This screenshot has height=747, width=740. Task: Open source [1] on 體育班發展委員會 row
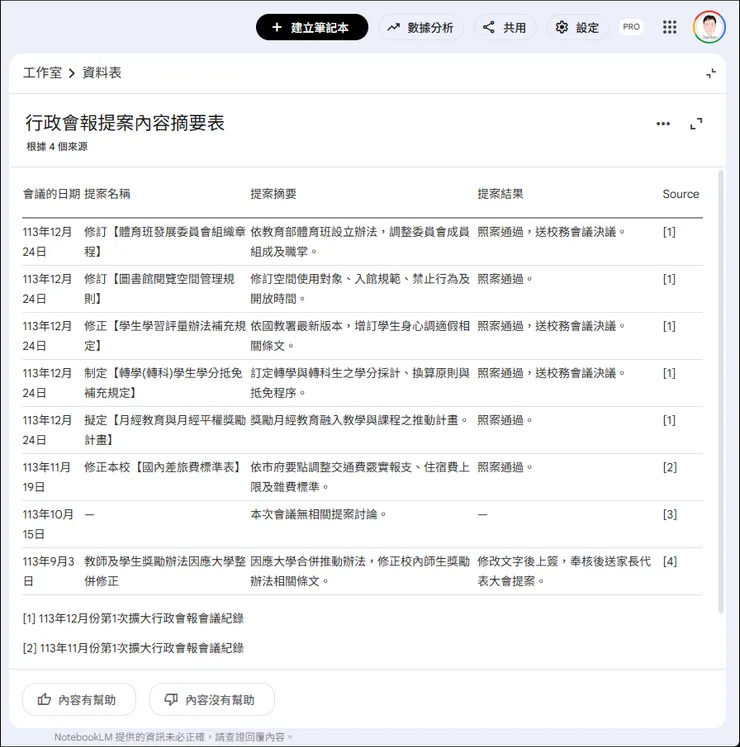669,232
